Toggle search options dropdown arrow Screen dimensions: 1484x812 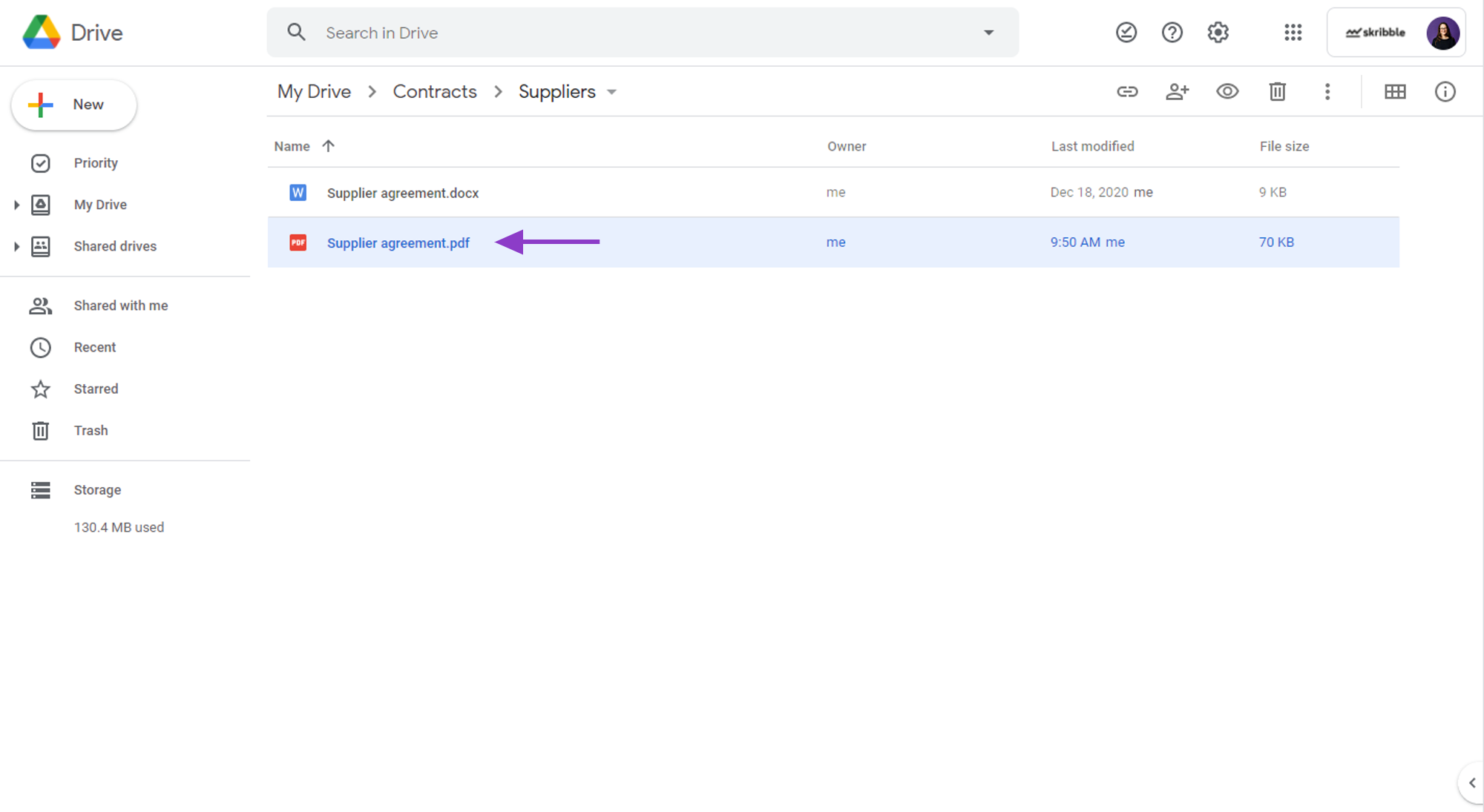point(989,32)
